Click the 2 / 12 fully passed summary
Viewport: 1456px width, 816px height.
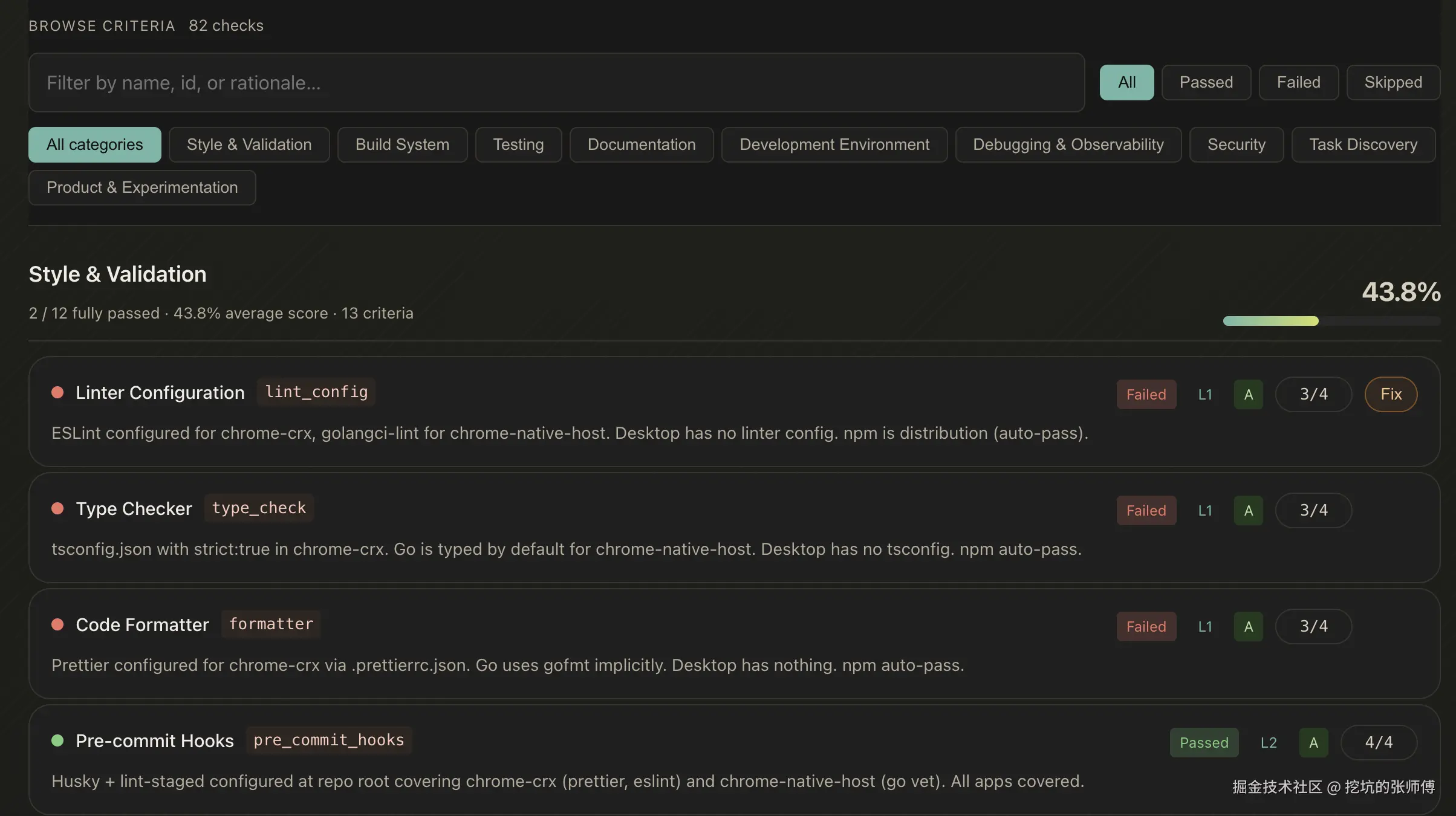tap(94, 313)
